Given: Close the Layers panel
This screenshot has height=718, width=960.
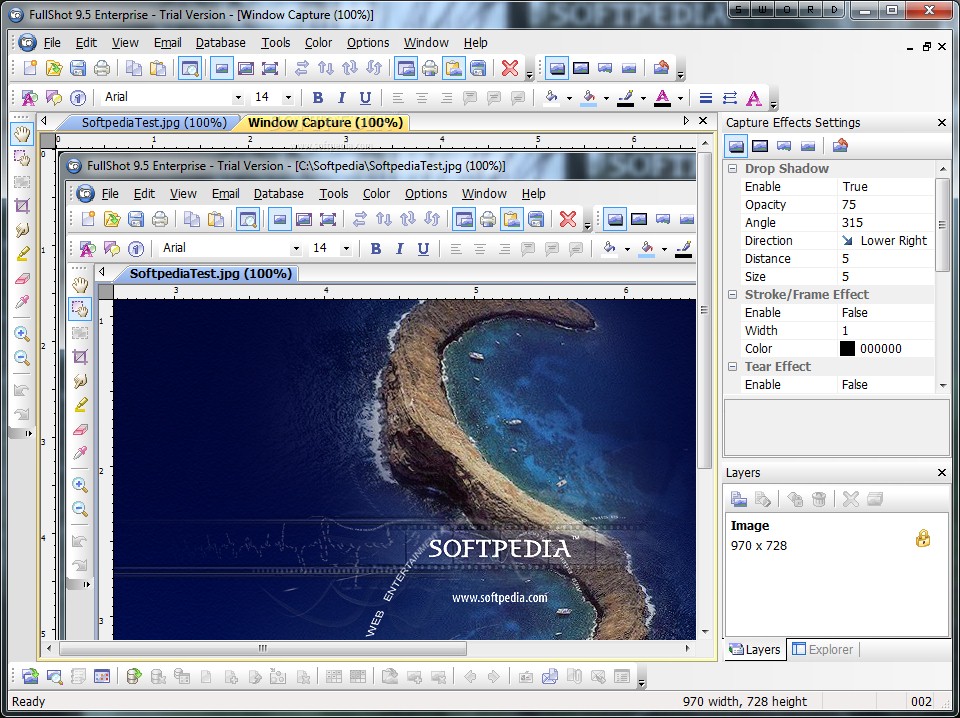Looking at the screenshot, I should point(942,473).
